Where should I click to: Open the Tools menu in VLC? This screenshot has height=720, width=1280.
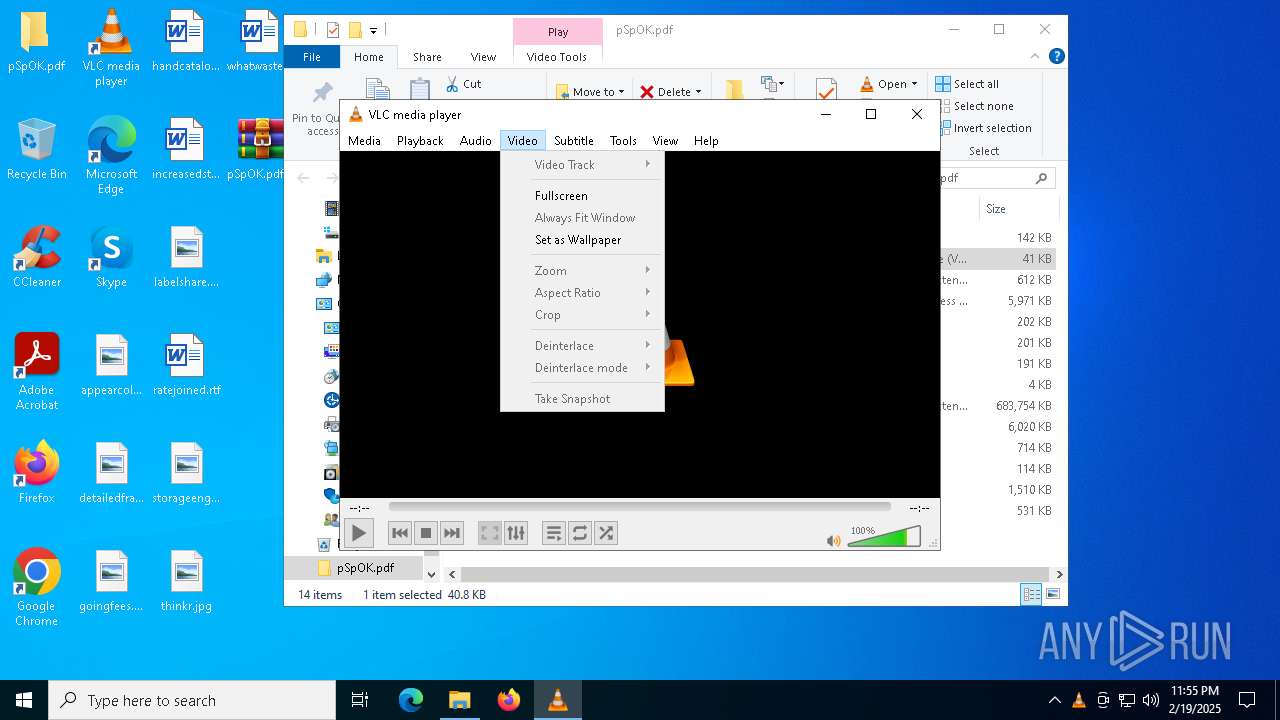click(x=623, y=141)
